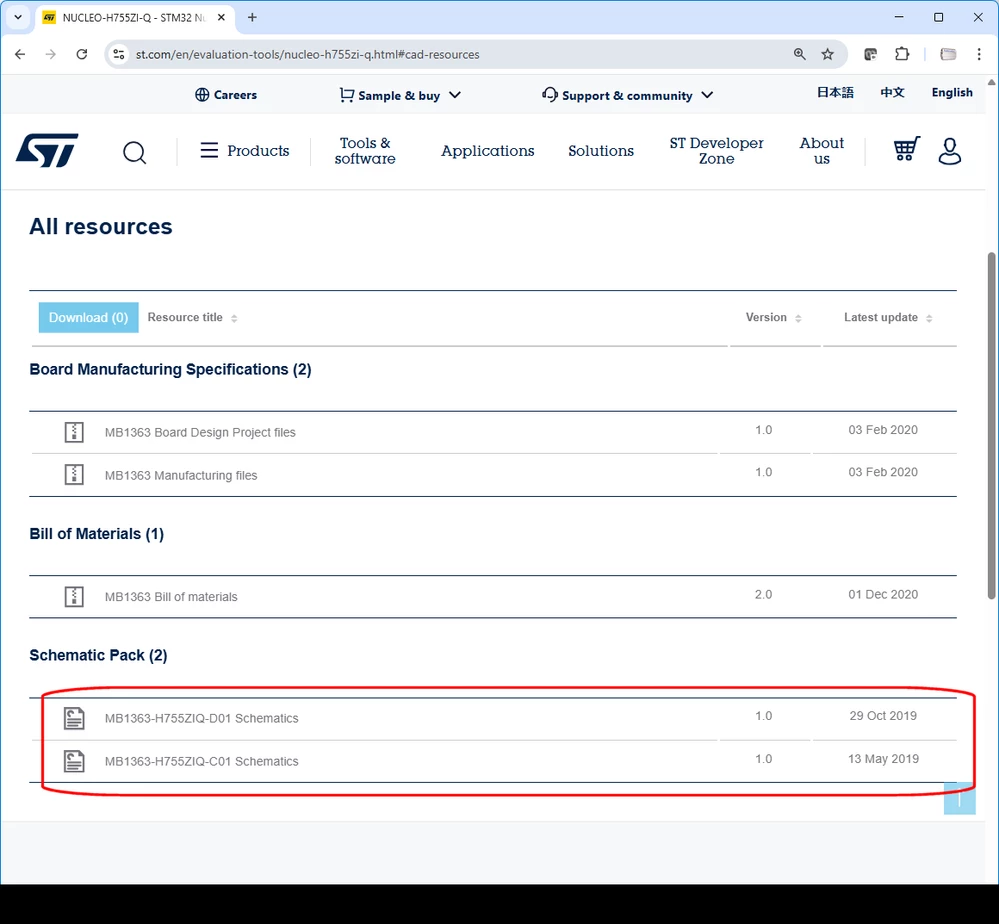Go to the Careers link
The image size is (999, 924).
tap(226, 95)
